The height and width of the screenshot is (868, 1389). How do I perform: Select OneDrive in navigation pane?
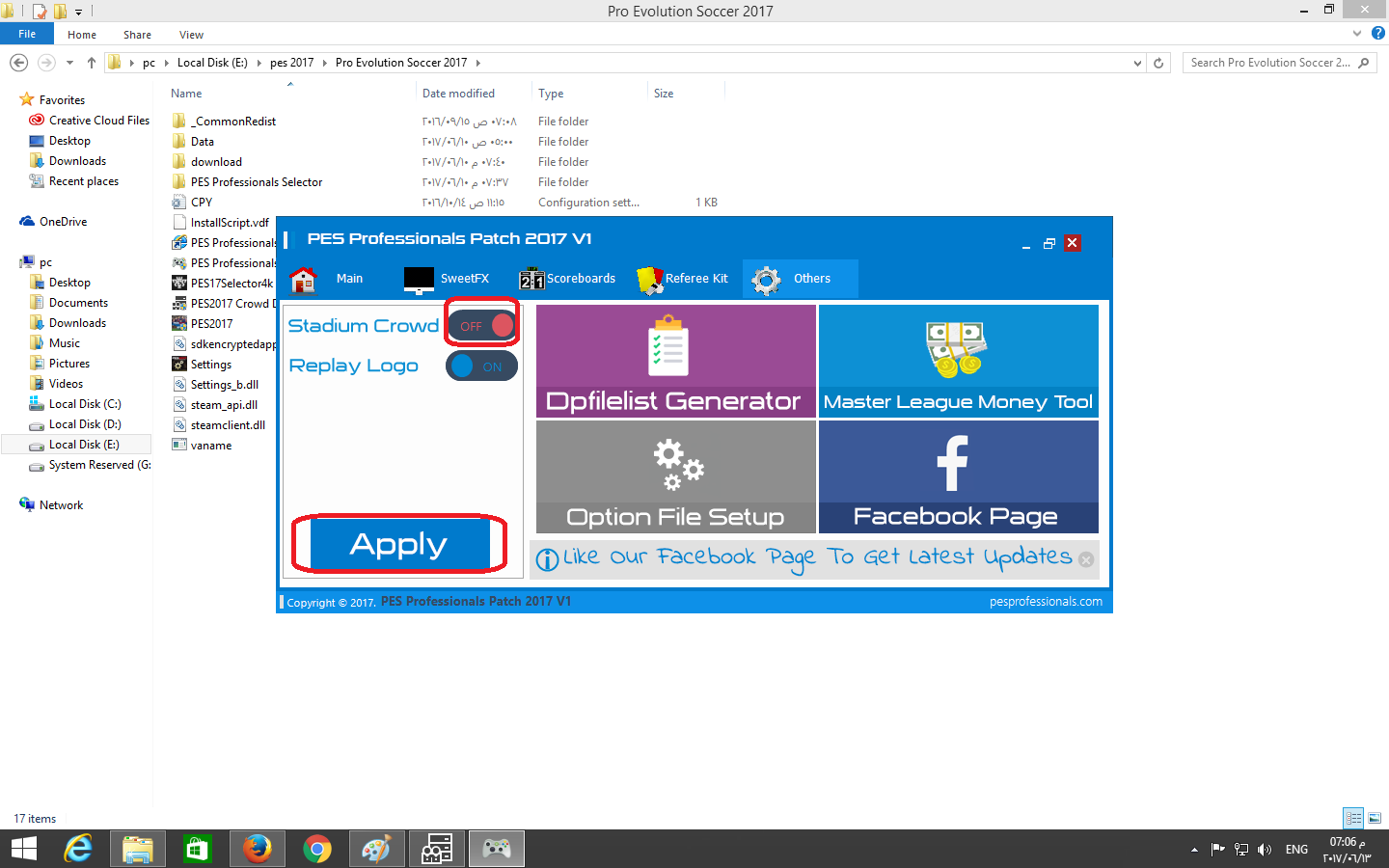[x=63, y=222]
